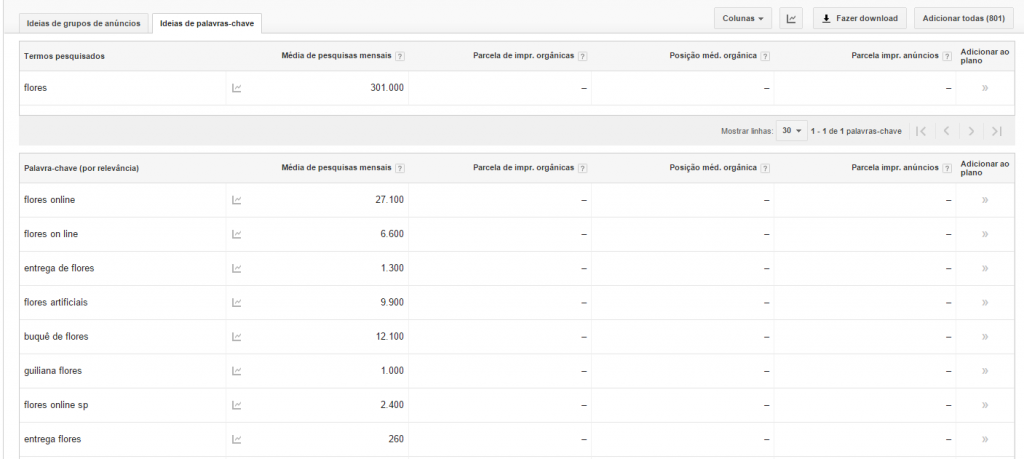
Task: Open trend chart icon for flores online
Action: (x=237, y=200)
